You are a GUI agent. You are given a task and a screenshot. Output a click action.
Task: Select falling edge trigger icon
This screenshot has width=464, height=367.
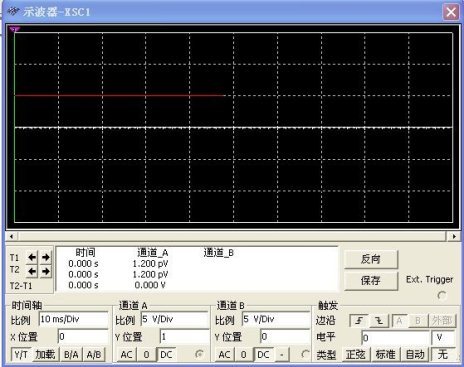(379, 321)
